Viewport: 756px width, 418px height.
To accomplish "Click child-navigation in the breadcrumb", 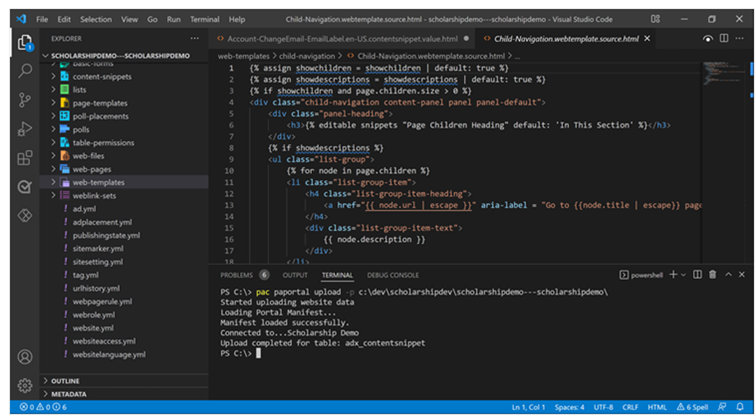I will [x=307, y=56].
